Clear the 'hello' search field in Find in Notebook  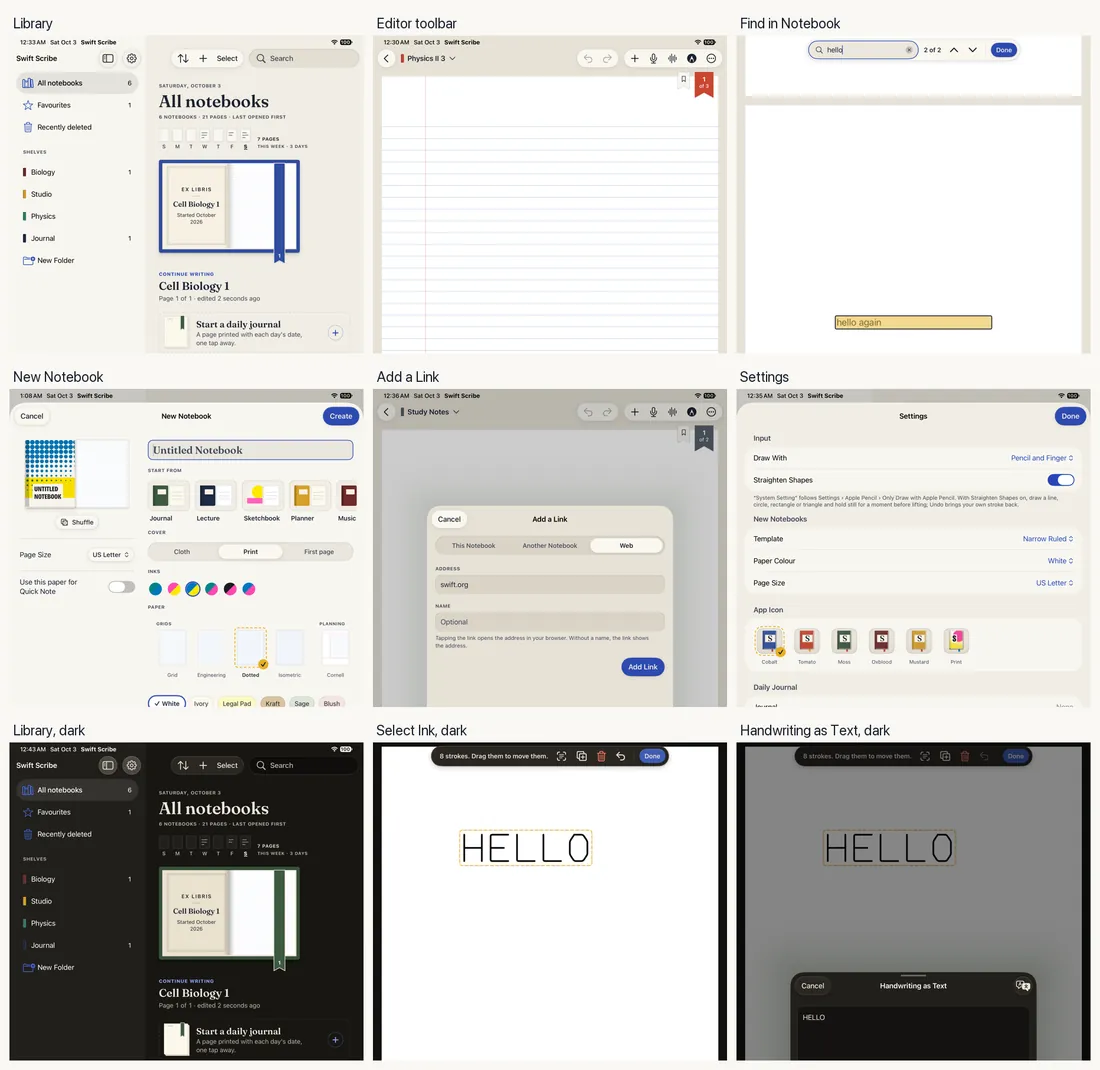[x=908, y=50]
